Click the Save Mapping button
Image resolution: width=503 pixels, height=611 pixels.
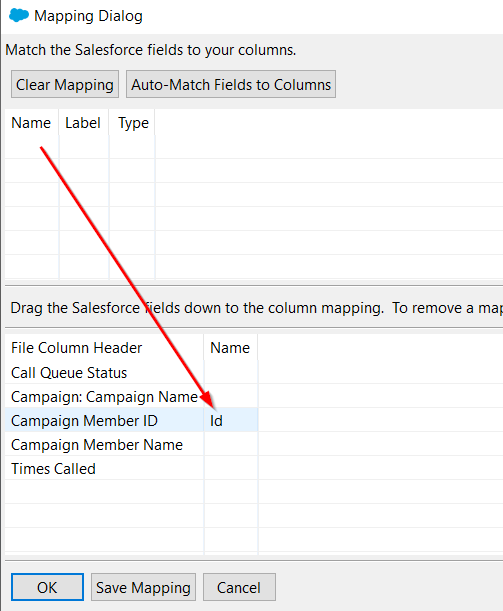tap(143, 587)
